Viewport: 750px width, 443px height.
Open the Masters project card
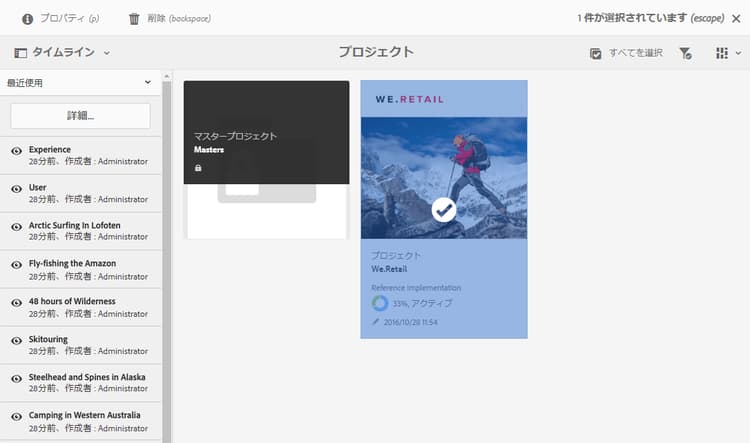pyautogui.click(x=266, y=159)
